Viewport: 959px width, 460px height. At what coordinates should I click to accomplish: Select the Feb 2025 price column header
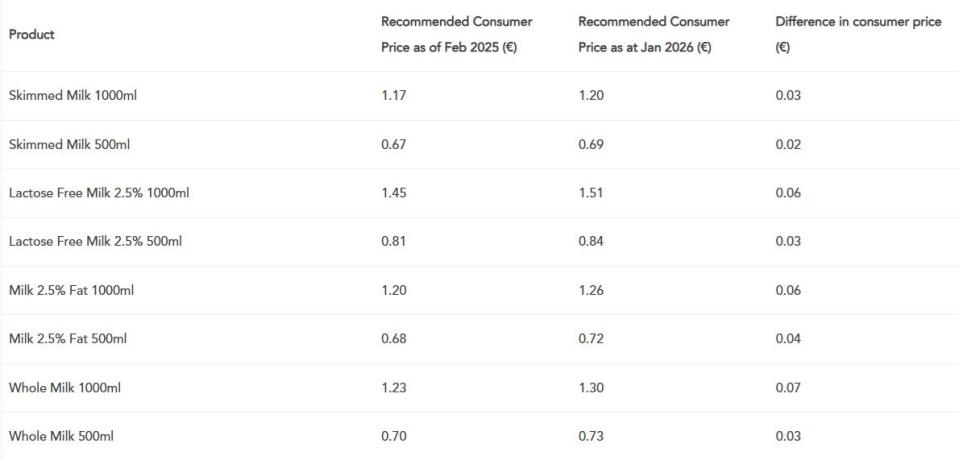click(x=457, y=34)
